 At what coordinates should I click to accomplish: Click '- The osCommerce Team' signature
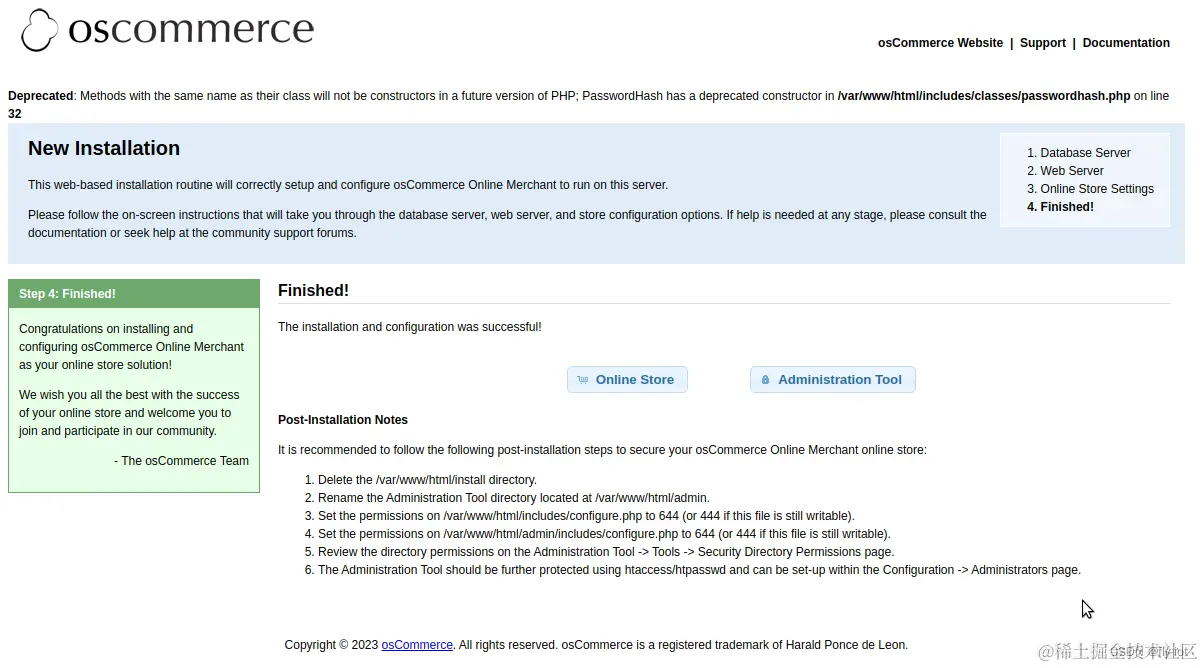(181, 461)
